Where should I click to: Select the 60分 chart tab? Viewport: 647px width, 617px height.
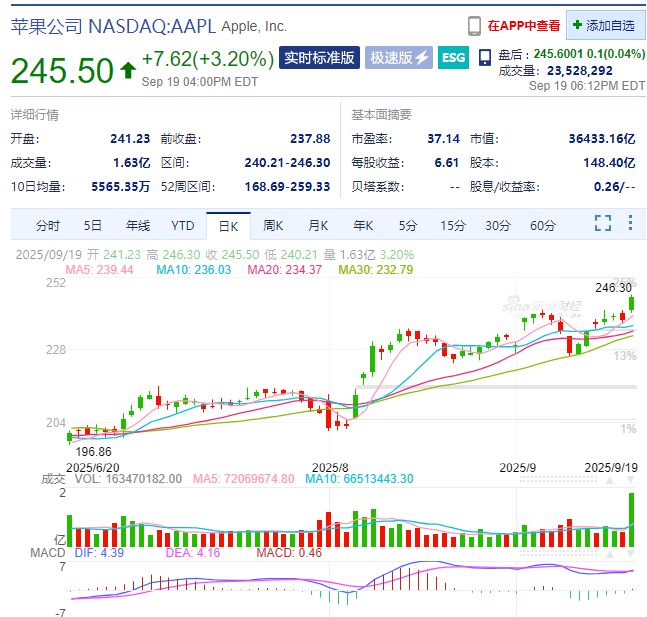click(x=543, y=226)
